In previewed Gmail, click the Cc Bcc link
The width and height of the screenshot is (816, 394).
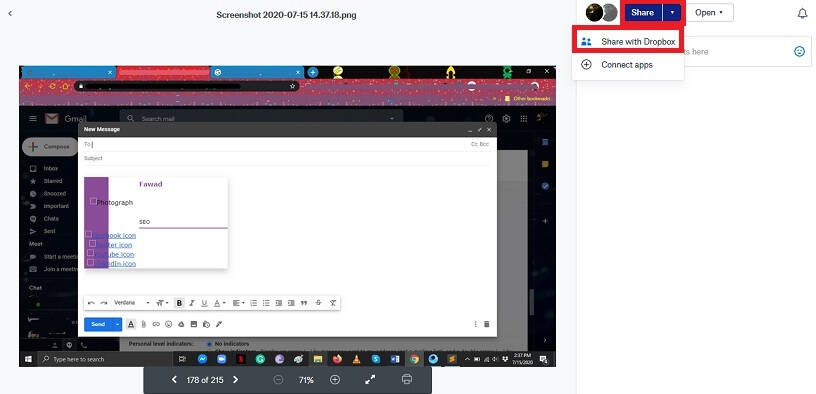[x=480, y=144]
